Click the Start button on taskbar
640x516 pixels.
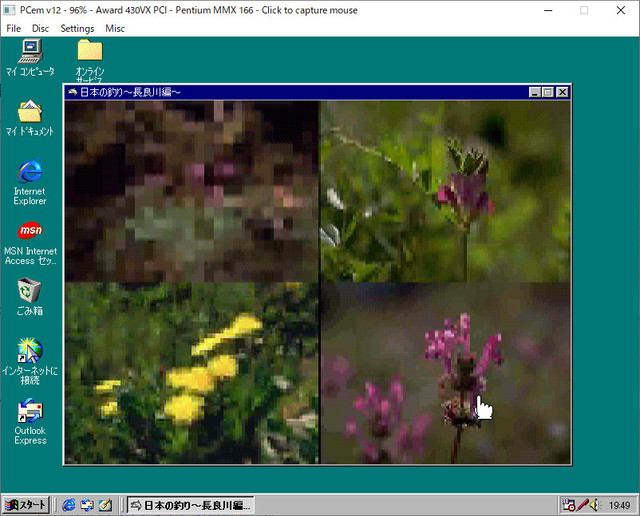click(25, 505)
